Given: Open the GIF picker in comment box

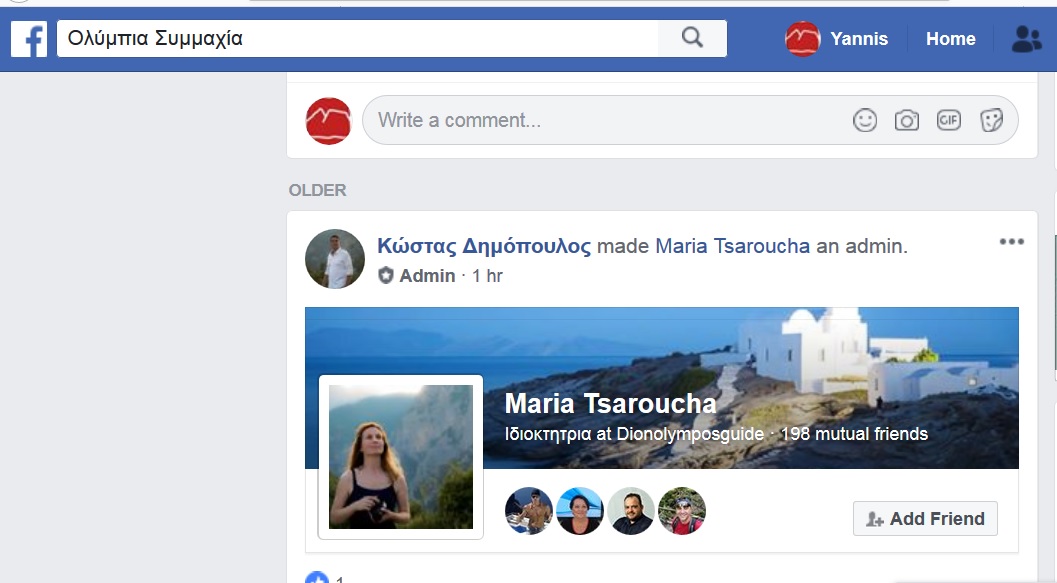Looking at the screenshot, I should pos(948,120).
